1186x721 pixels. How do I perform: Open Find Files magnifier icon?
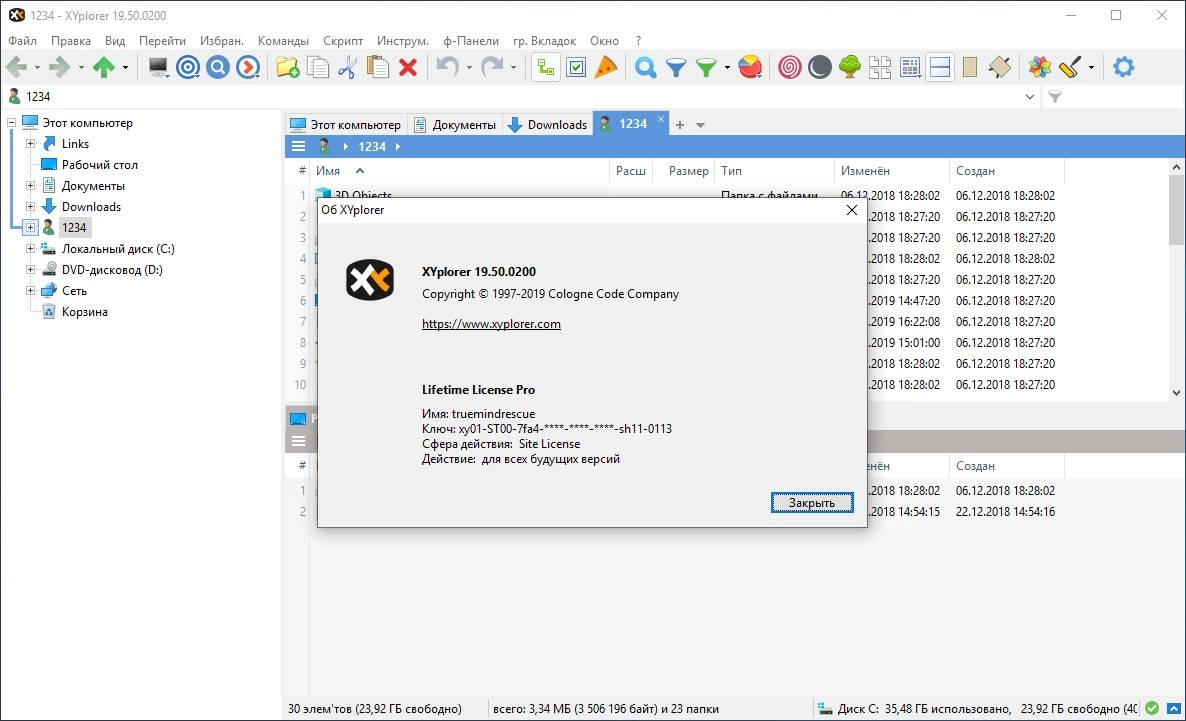click(645, 67)
